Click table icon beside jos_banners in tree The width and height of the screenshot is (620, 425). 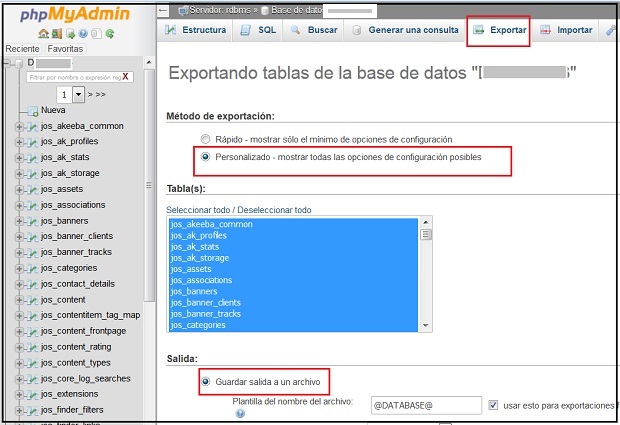click(32, 221)
